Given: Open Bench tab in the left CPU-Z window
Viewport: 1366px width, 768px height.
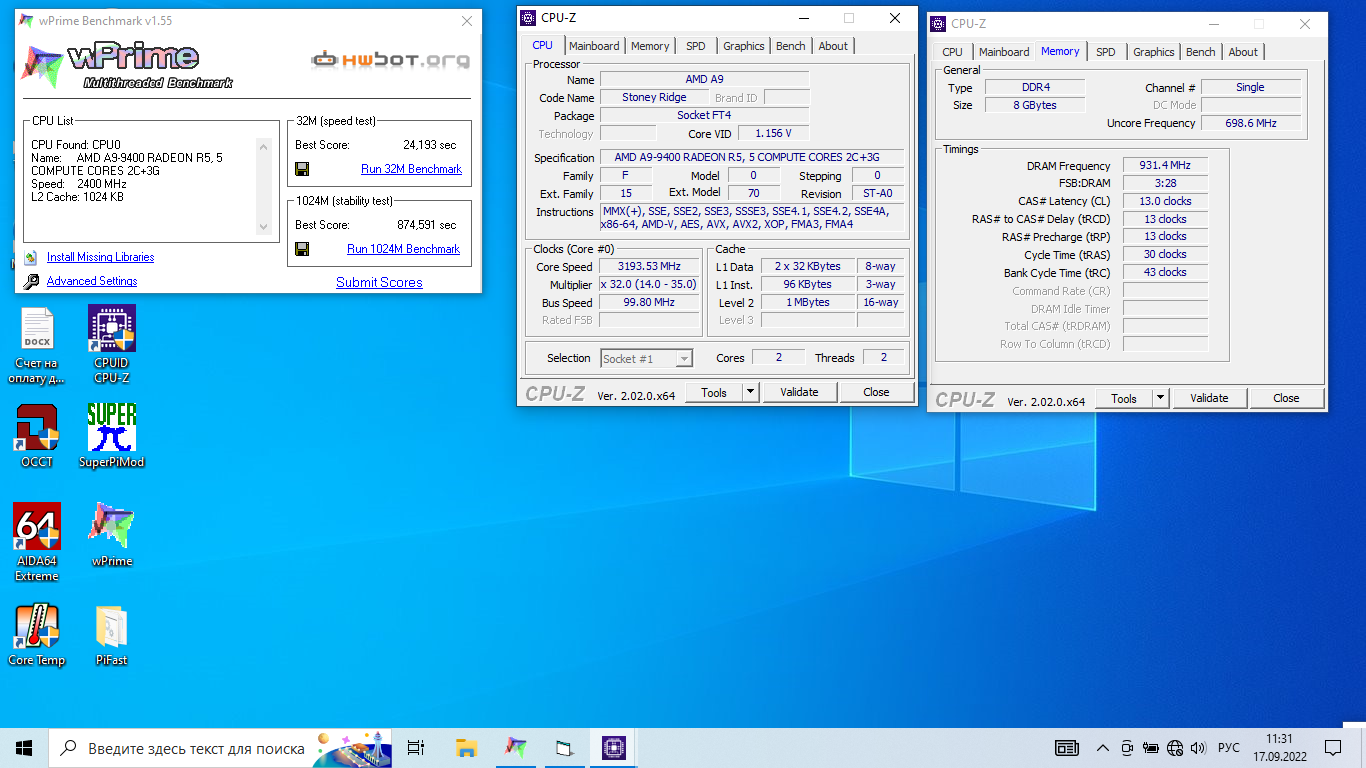Looking at the screenshot, I should [791, 46].
